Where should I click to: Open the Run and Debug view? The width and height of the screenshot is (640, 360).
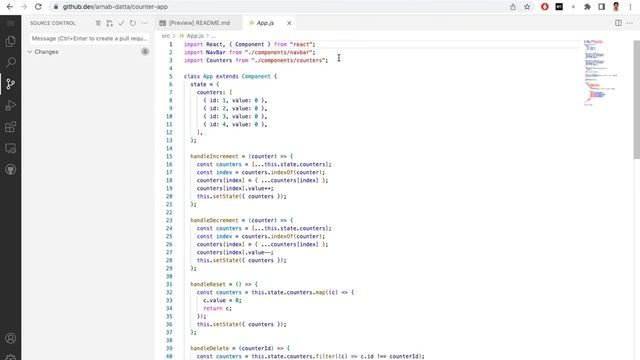(11, 105)
